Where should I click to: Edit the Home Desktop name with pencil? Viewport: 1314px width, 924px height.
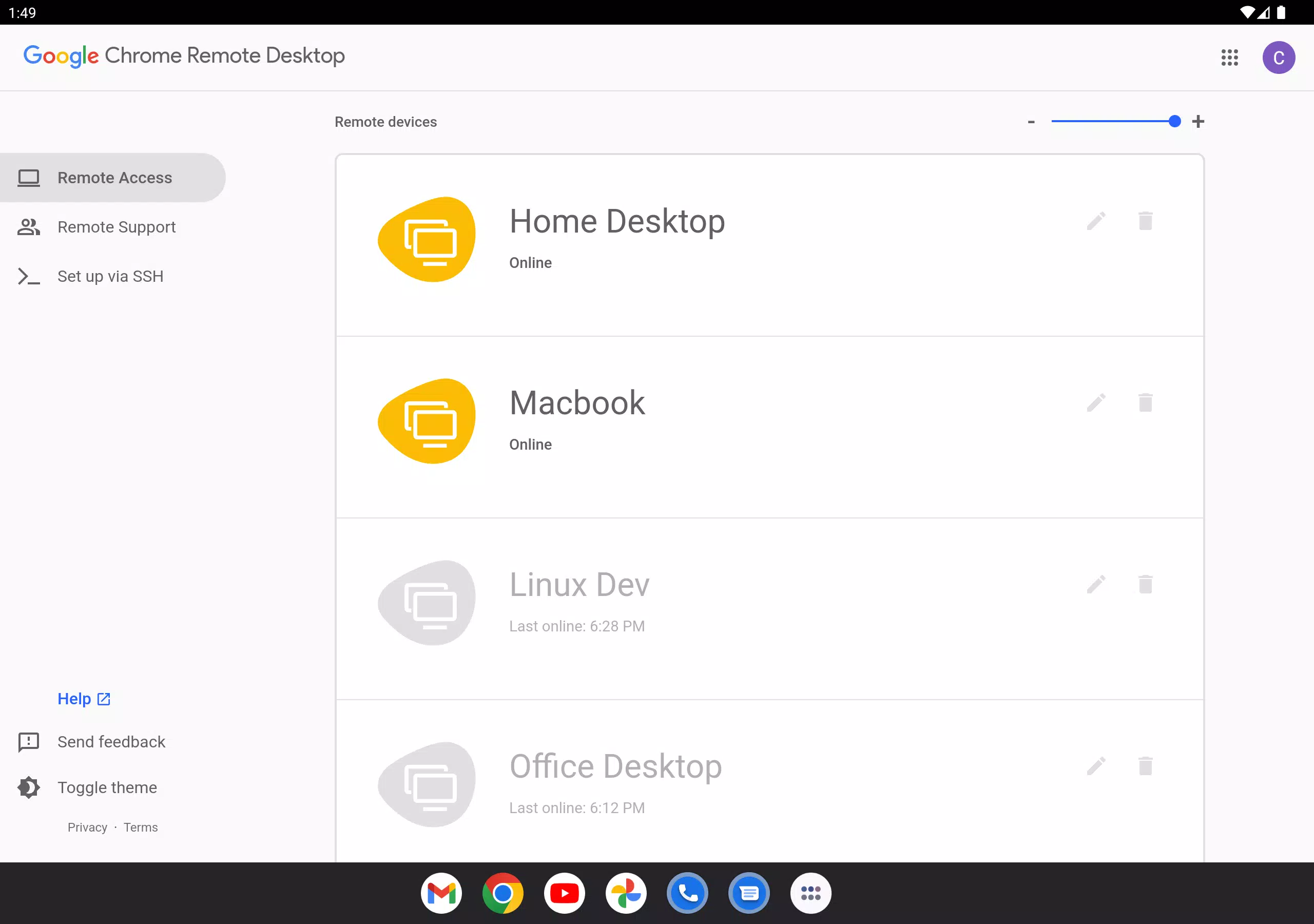point(1096,221)
